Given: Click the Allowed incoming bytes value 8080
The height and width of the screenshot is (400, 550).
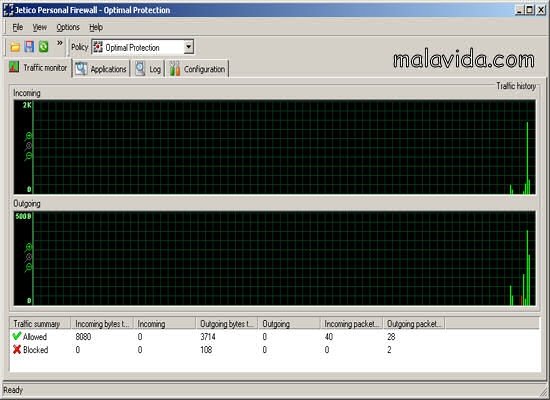Looking at the screenshot, I should tap(83, 337).
